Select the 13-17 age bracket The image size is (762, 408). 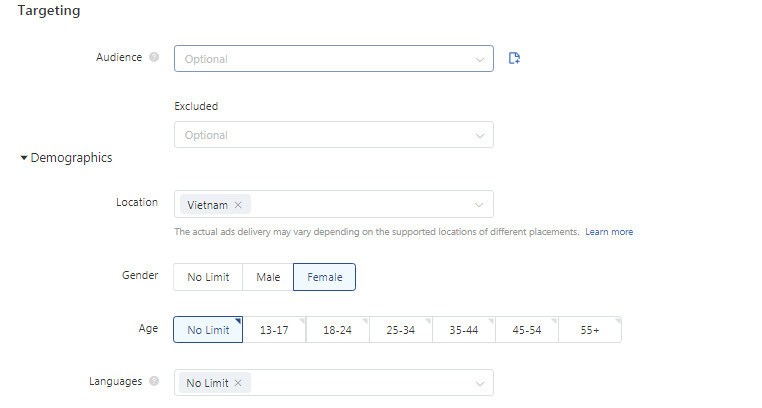pos(274,330)
